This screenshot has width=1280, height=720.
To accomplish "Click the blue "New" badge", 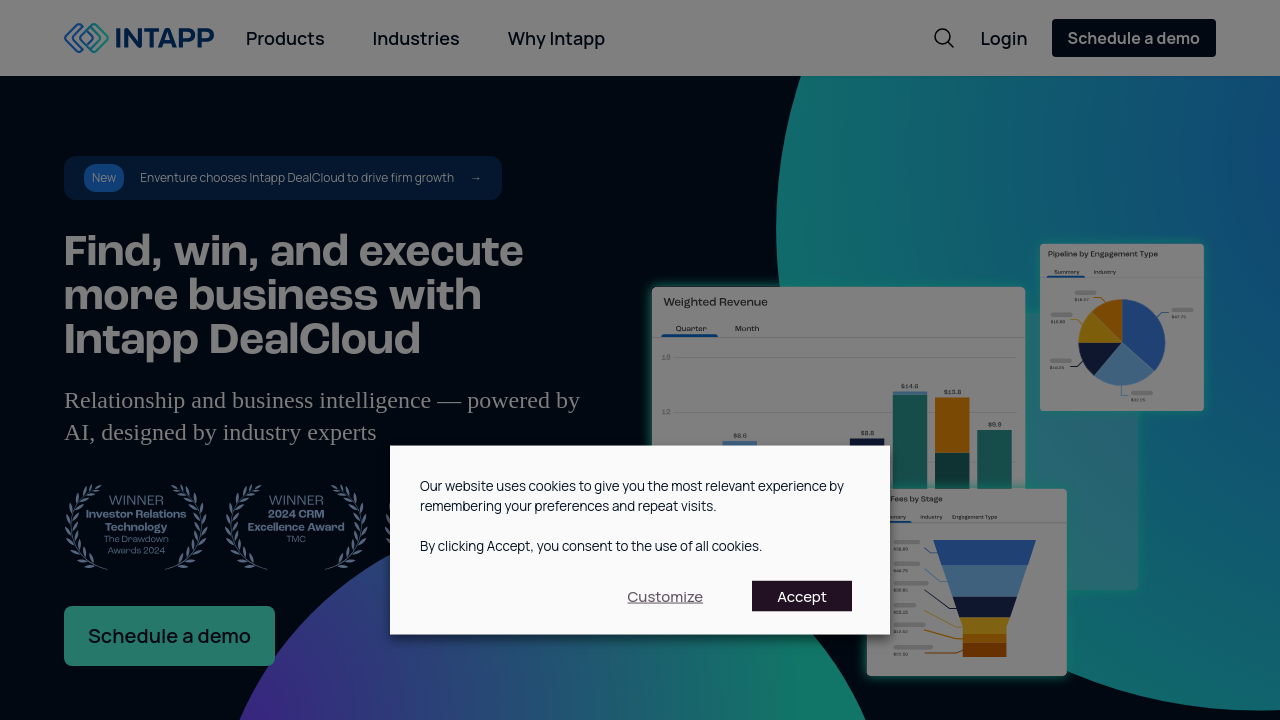I will coord(104,178).
